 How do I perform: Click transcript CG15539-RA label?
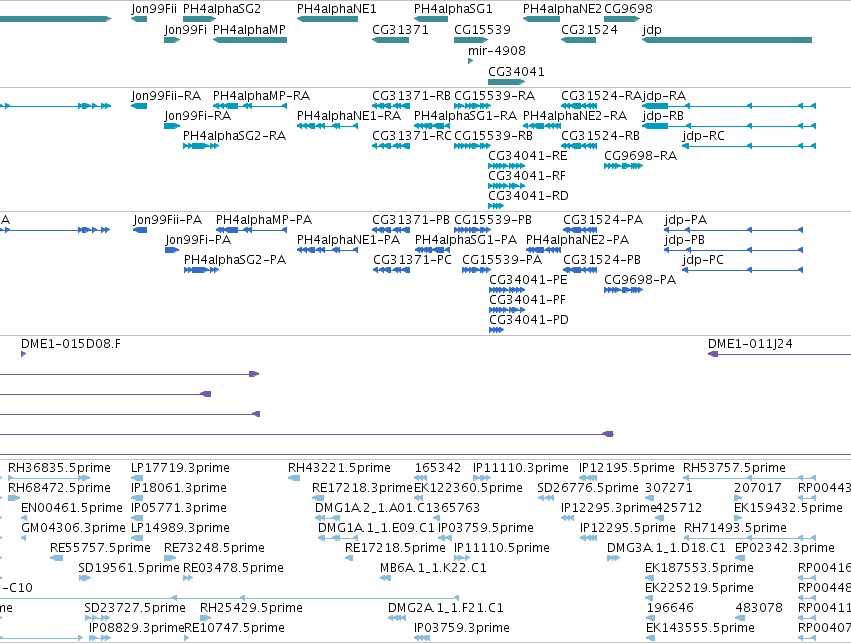[x=494, y=96]
